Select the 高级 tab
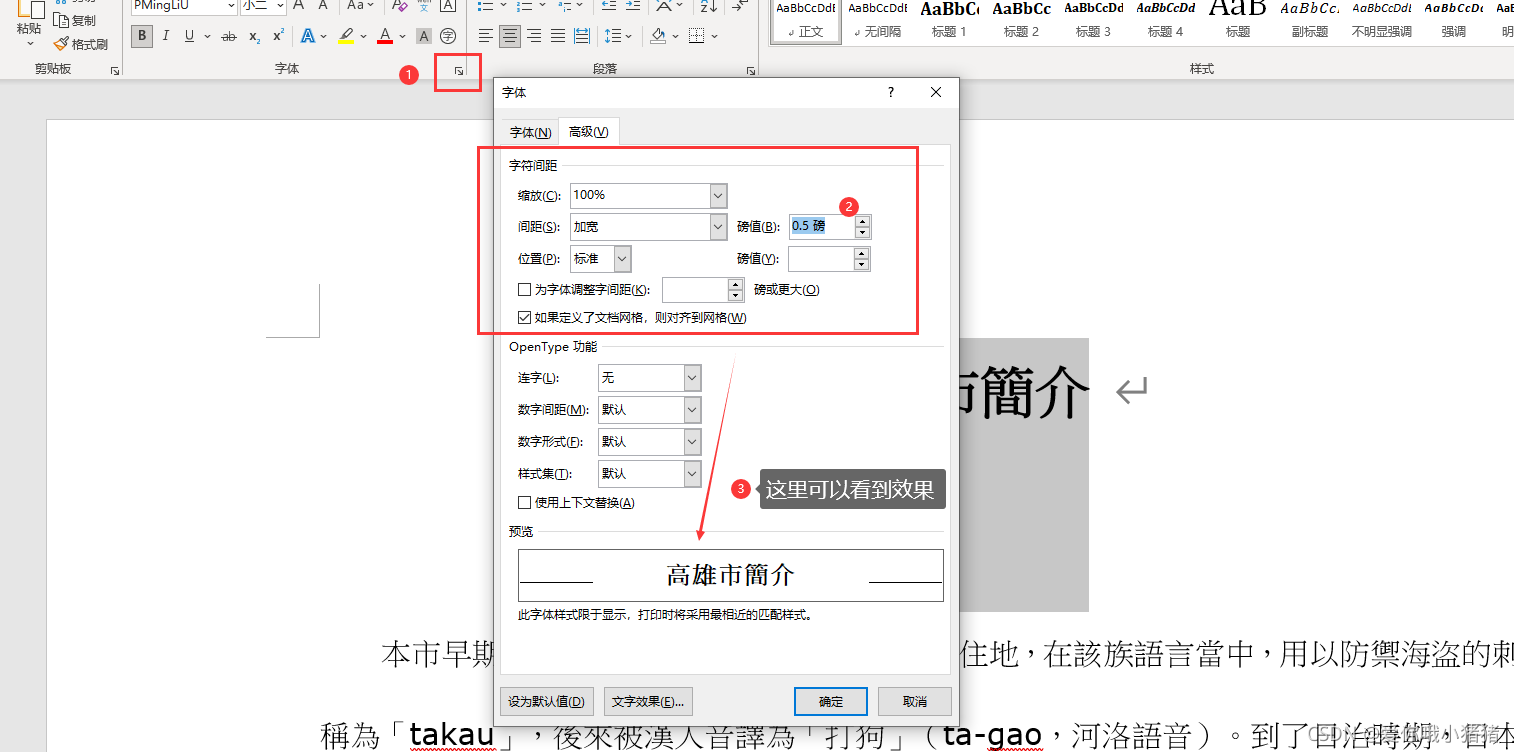 [x=588, y=131]
